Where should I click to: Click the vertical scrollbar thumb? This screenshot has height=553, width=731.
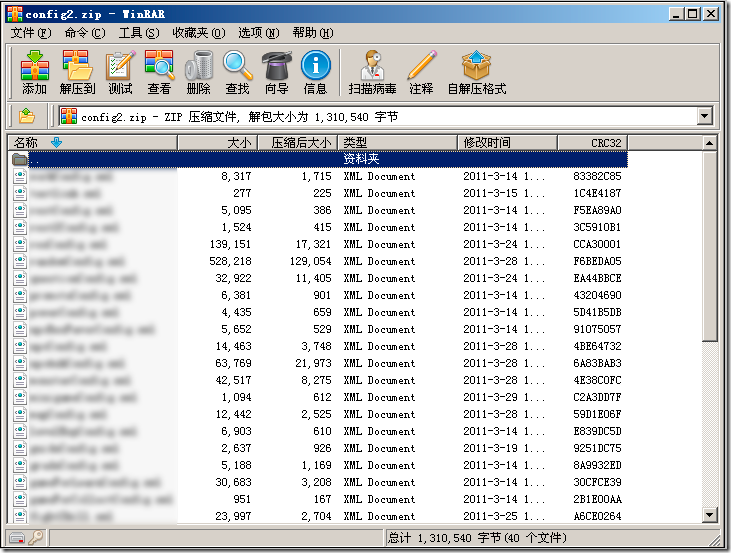709,246
